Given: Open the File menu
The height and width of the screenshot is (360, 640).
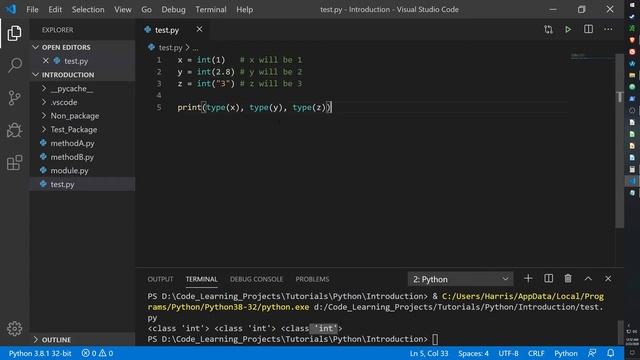Looking at the screenshot, I should 32,9.
